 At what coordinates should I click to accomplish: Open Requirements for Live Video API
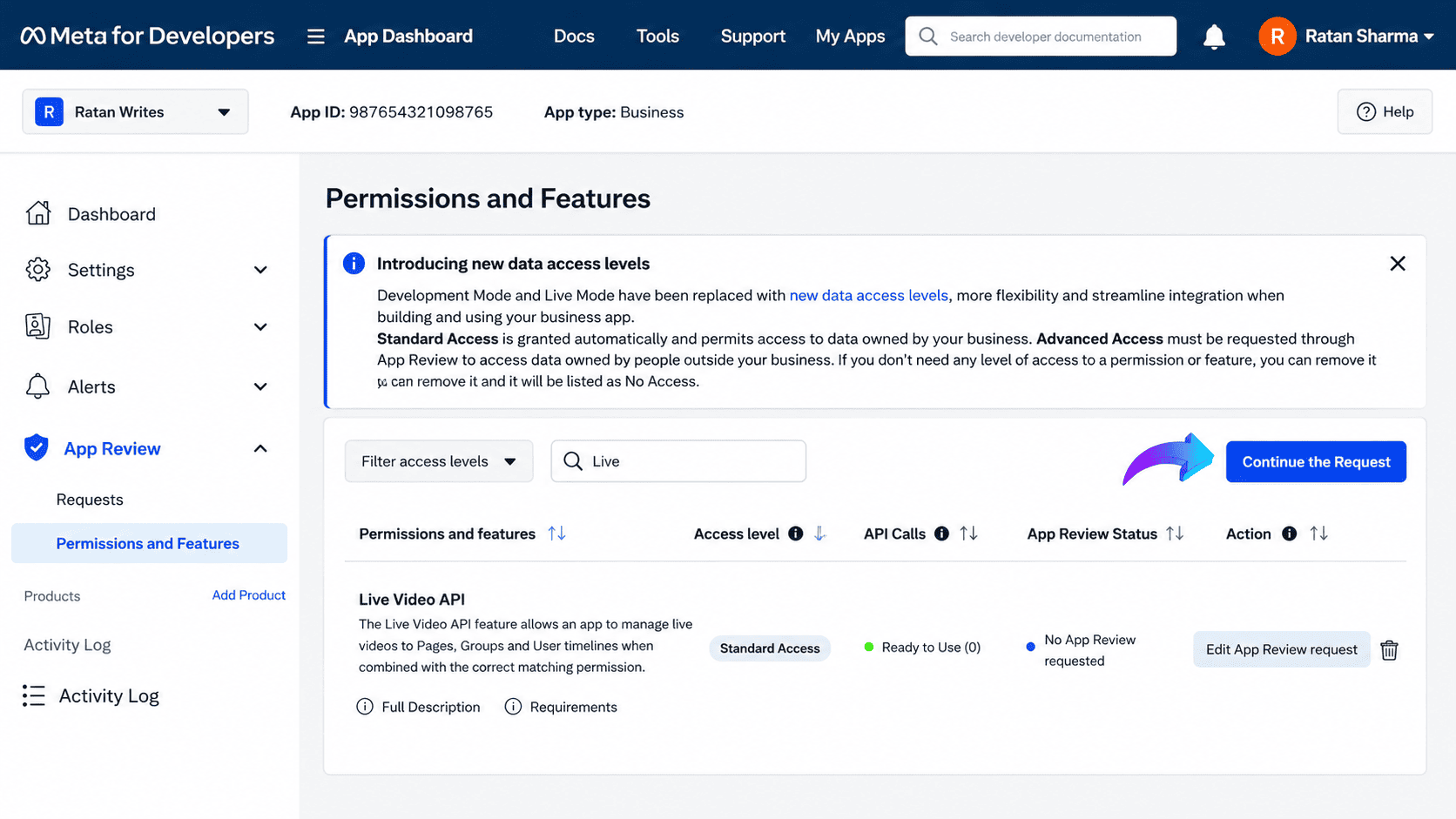click(x=573, y=707)
